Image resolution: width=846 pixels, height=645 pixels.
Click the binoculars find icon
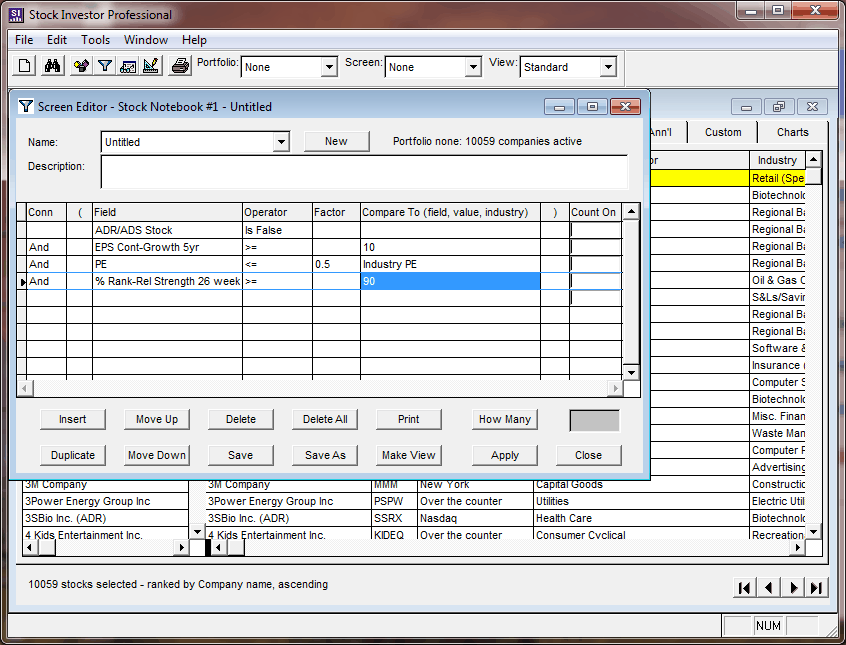tap(53, 67)
